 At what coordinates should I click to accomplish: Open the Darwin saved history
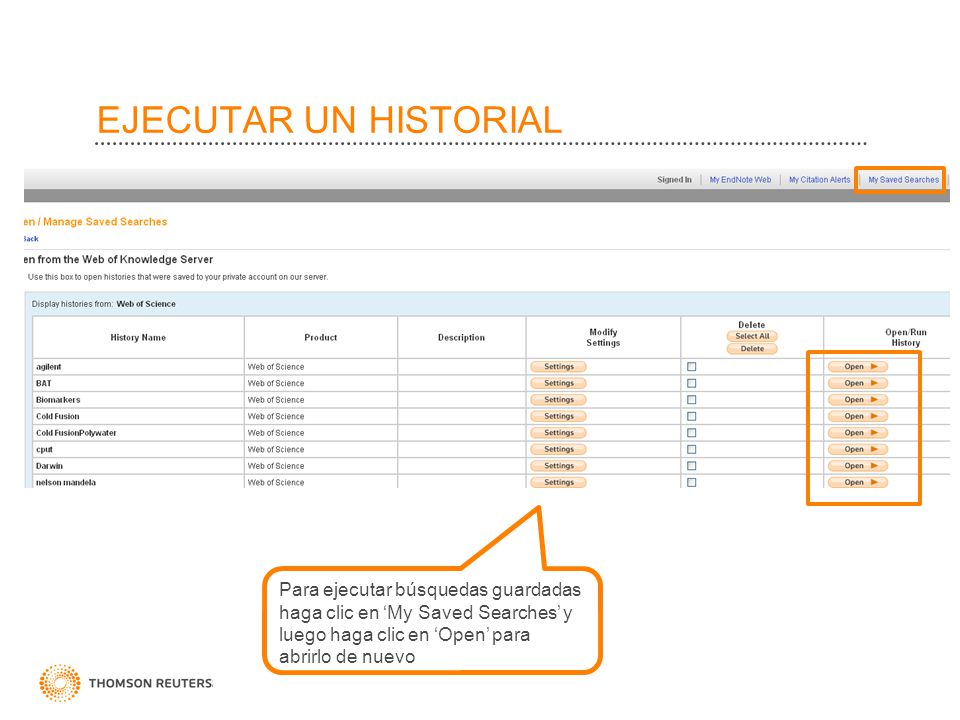pyautogui.click(x=858, y=466)
